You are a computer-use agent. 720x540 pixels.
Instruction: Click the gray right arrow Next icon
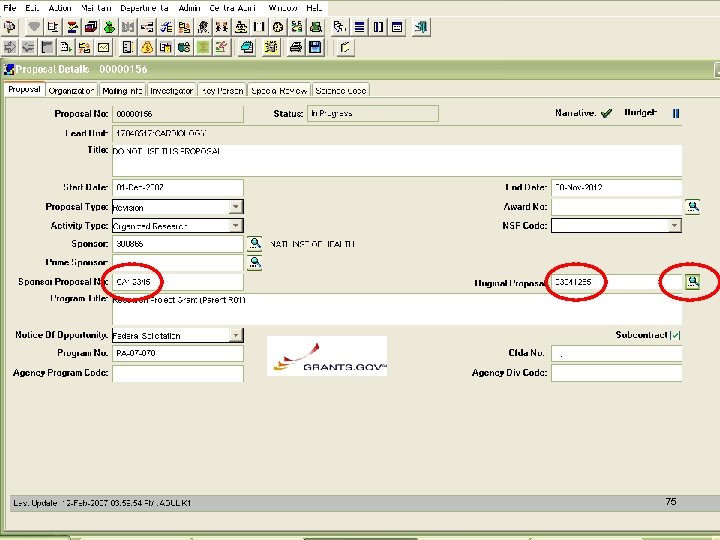pyautogui.click(x=10, y=47)
